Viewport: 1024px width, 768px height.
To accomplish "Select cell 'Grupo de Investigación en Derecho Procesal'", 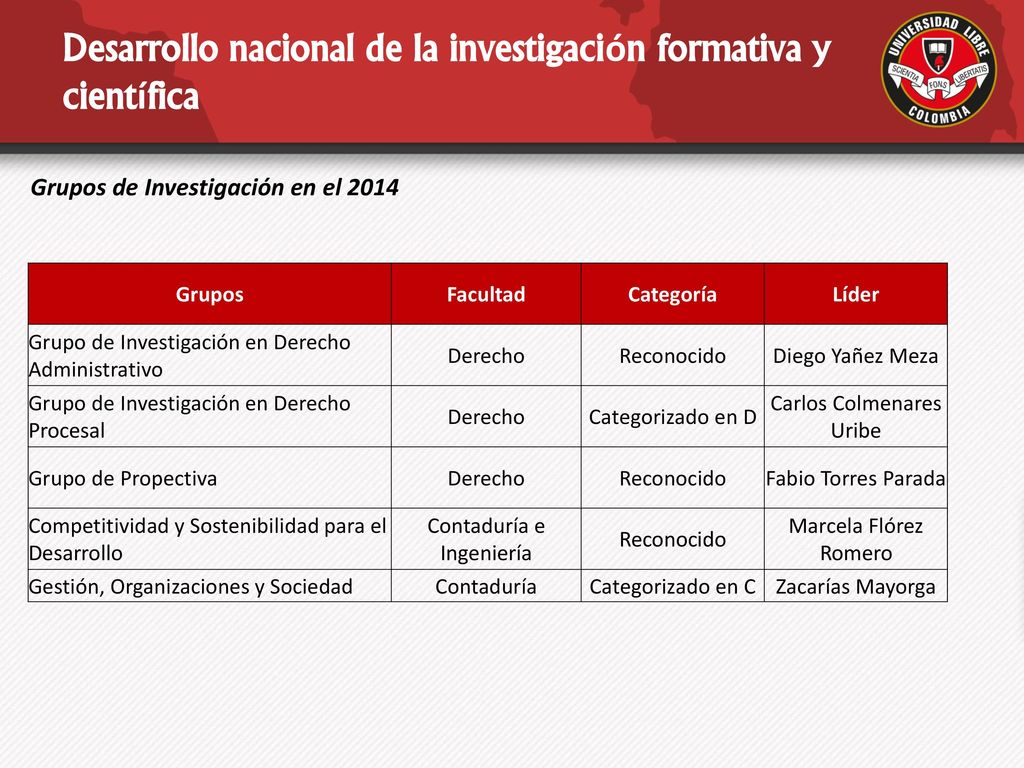I will tap(210, 417).
